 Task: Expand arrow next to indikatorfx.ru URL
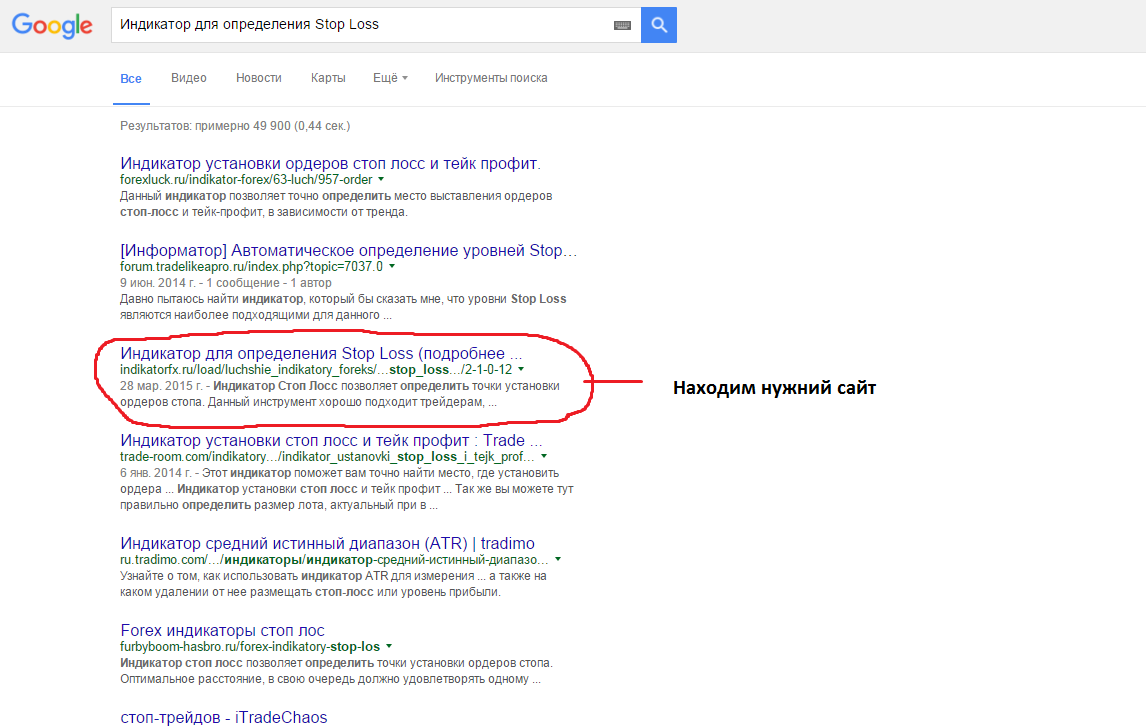coord(521,369)
